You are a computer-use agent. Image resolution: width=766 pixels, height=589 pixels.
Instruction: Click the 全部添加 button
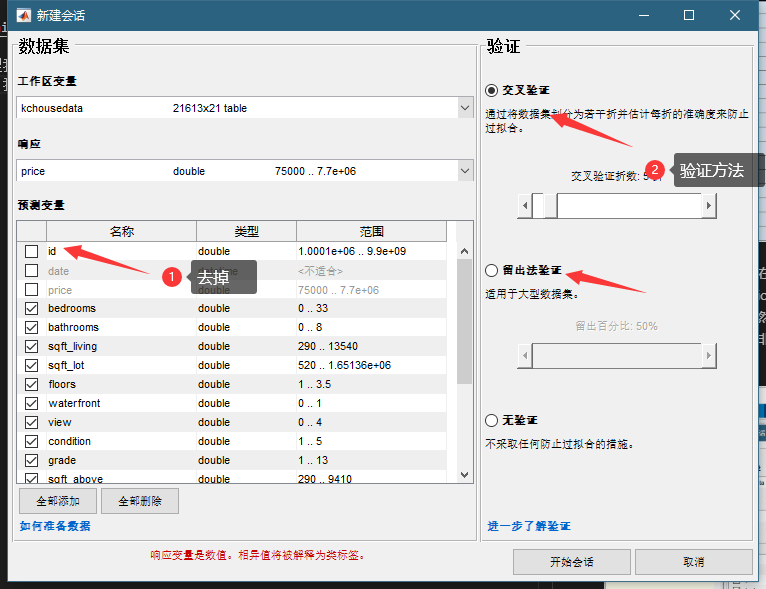click(57, 501)
